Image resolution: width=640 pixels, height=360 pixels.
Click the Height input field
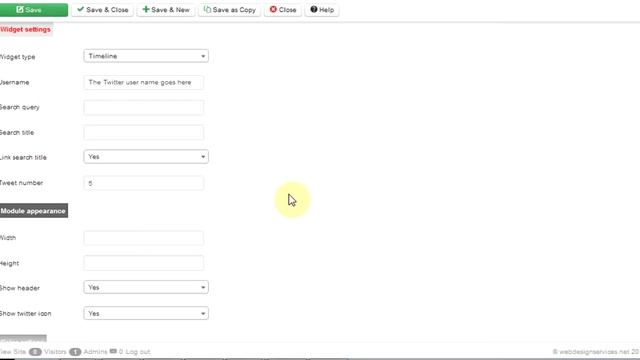tap(144, 263)
